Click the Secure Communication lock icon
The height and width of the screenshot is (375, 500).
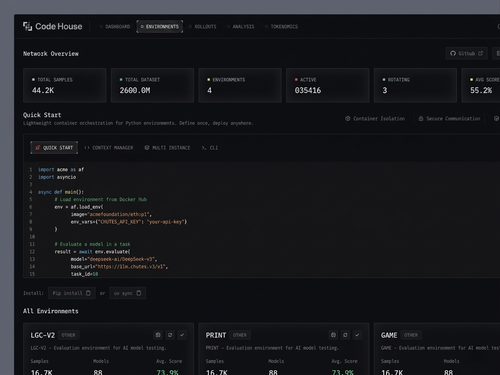tap(421, 118)
